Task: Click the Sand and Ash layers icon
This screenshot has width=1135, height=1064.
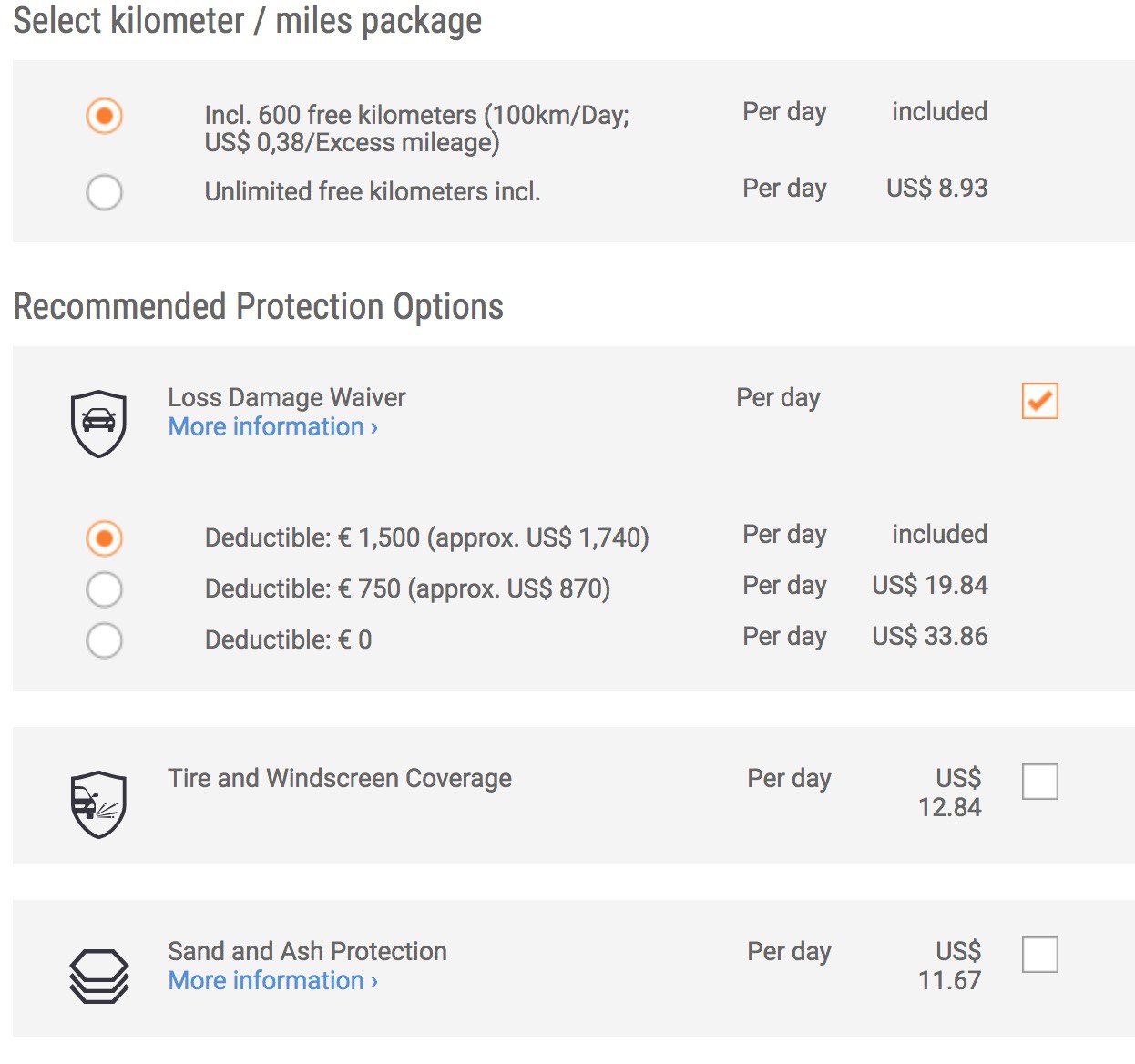Action: click(98, 977)
